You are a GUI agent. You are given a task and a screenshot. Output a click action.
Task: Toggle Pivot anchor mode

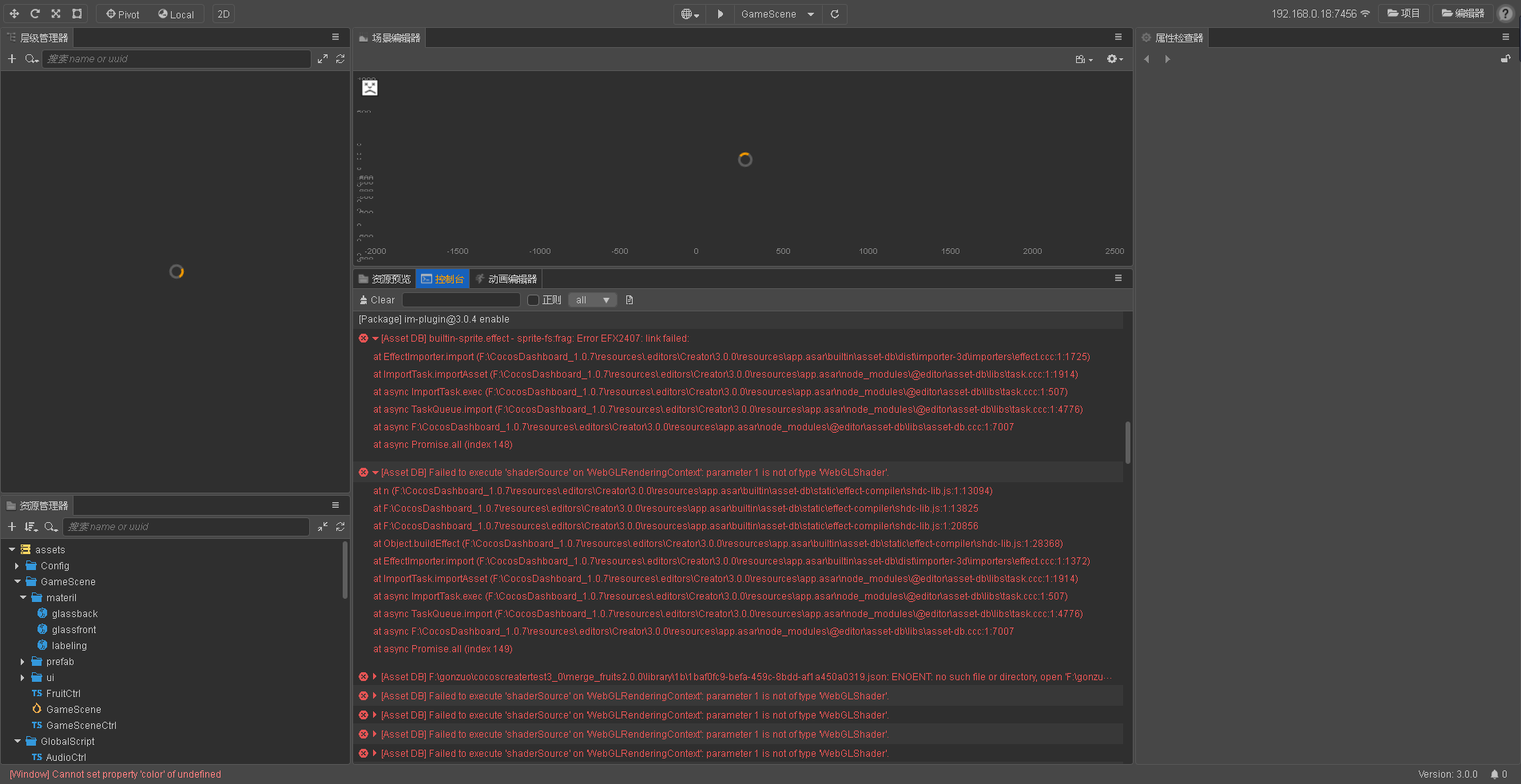123,14
